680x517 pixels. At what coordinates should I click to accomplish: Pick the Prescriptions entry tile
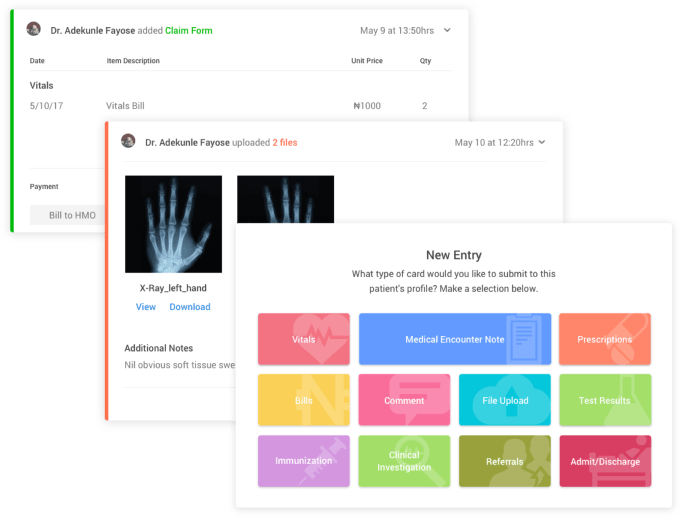coord(605,339)
